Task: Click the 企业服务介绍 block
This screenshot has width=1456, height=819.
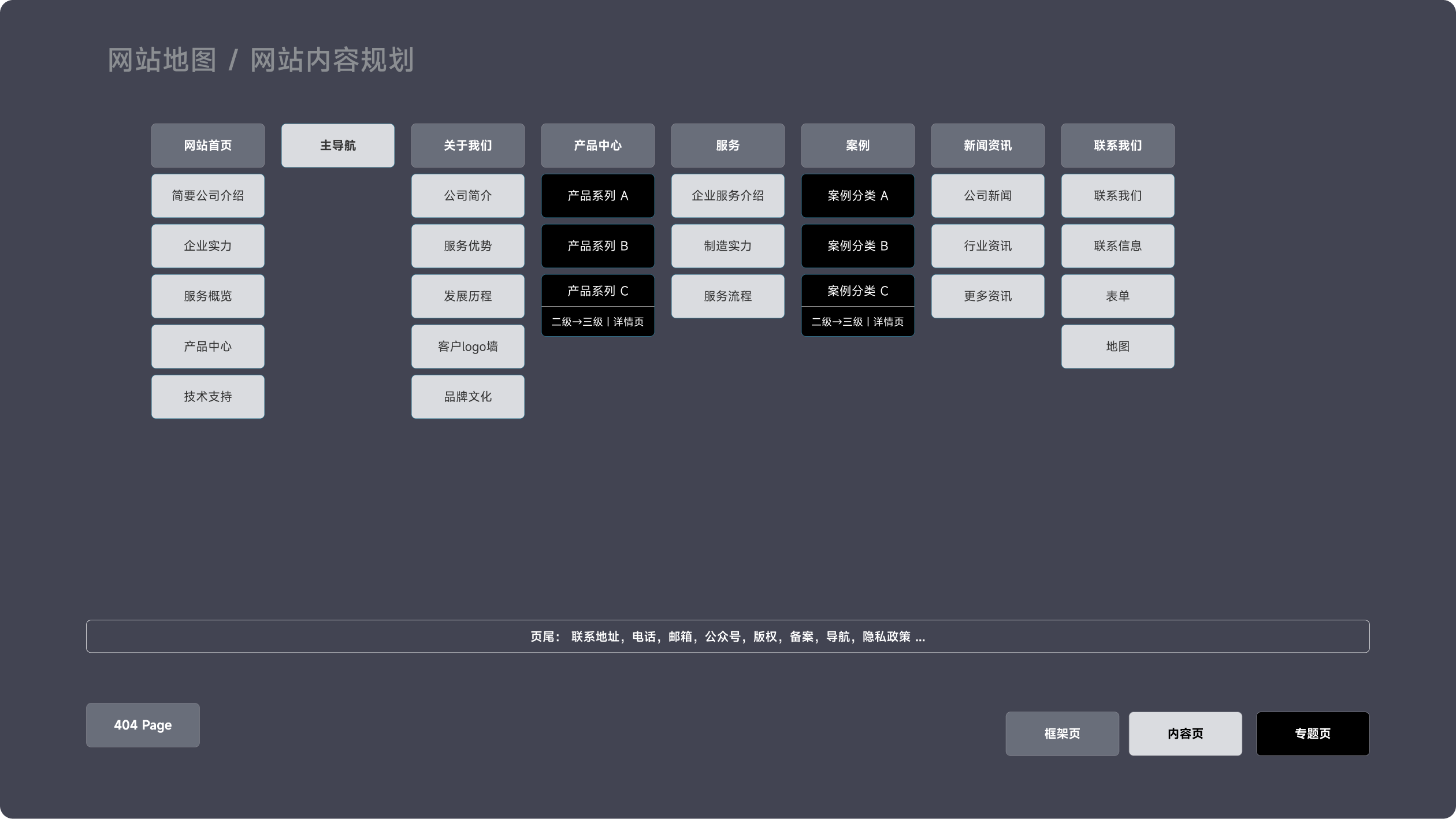Action: tap(727, 196)
